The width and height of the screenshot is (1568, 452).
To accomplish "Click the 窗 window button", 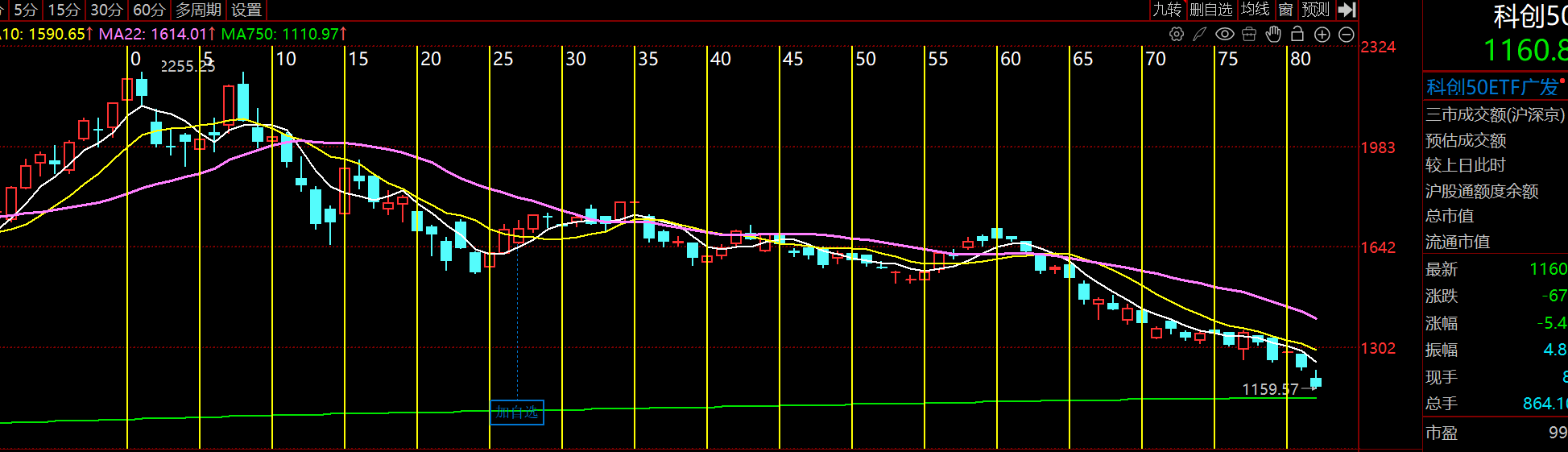I will [x=1285, y=10].
